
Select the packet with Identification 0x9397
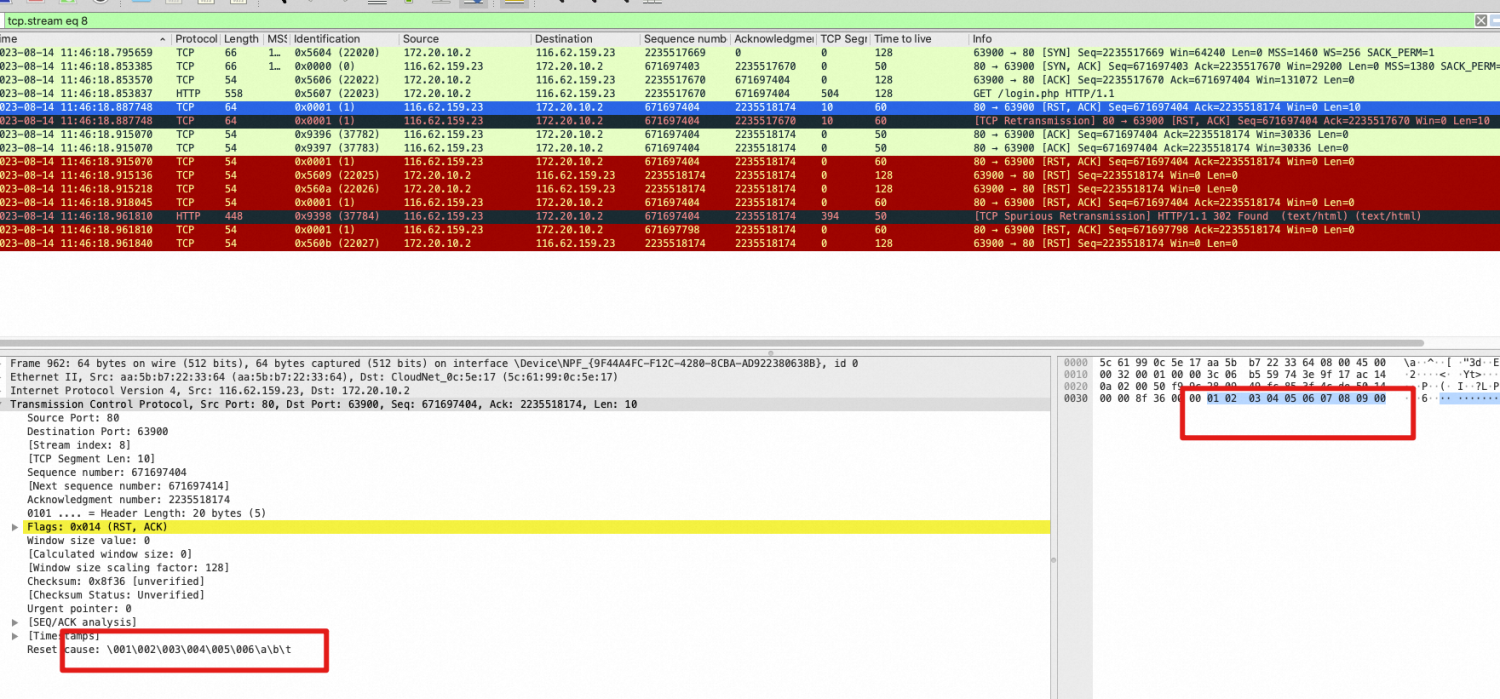pyautogui.click(x=750, y=148)
